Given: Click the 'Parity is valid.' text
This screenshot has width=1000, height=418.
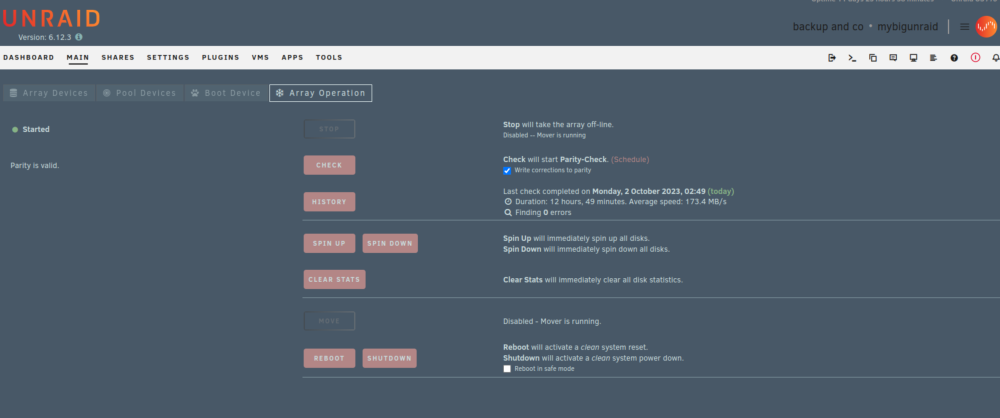Looking at the screenshot, I should click(x=35, y=166).
